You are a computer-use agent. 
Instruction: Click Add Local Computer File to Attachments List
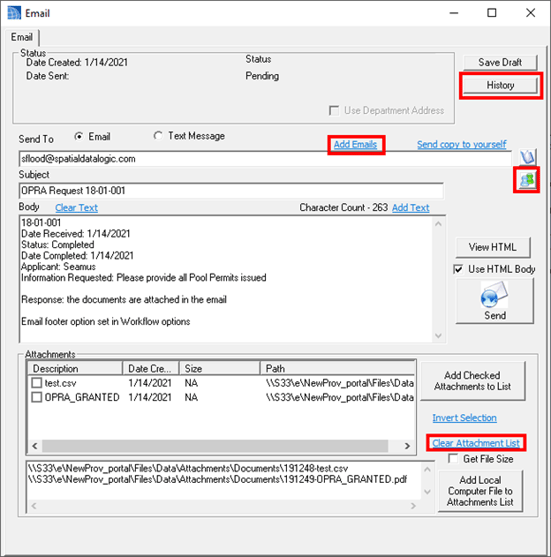[x=480, y=491]
